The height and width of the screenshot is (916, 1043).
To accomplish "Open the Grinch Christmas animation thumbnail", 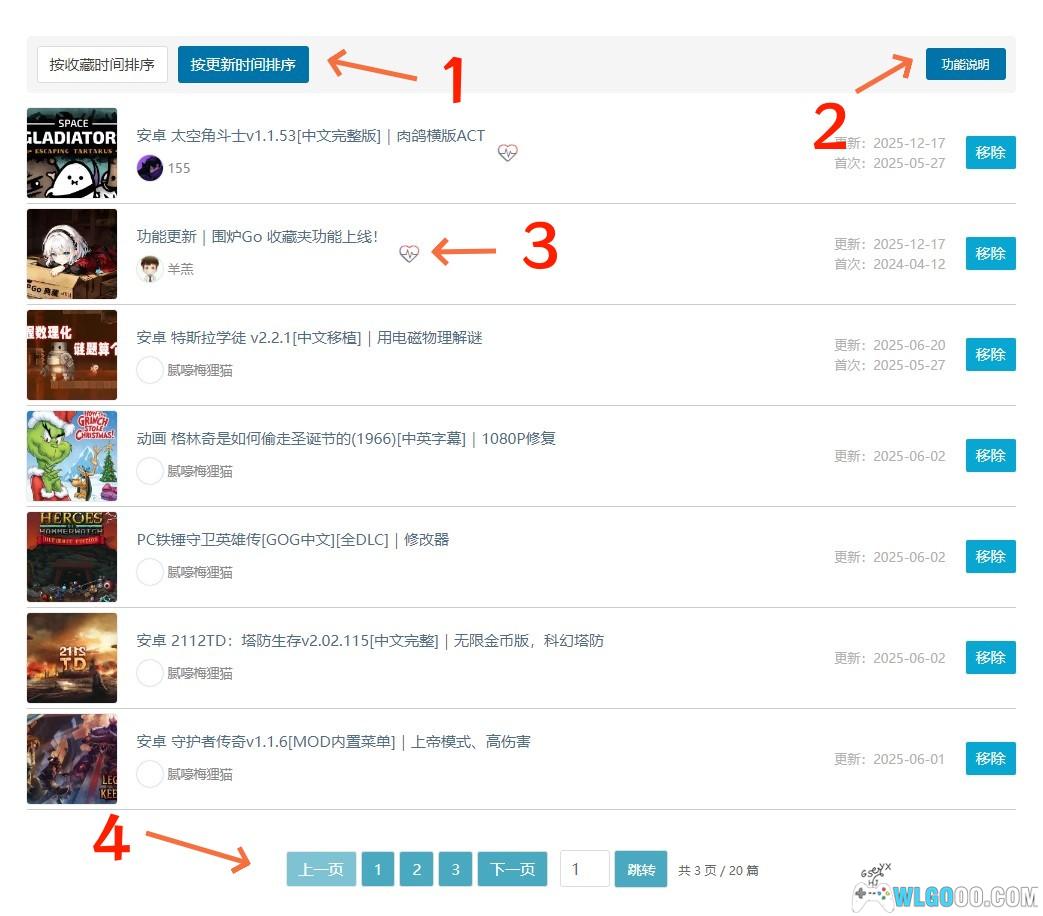I will [x=72, y=456].
